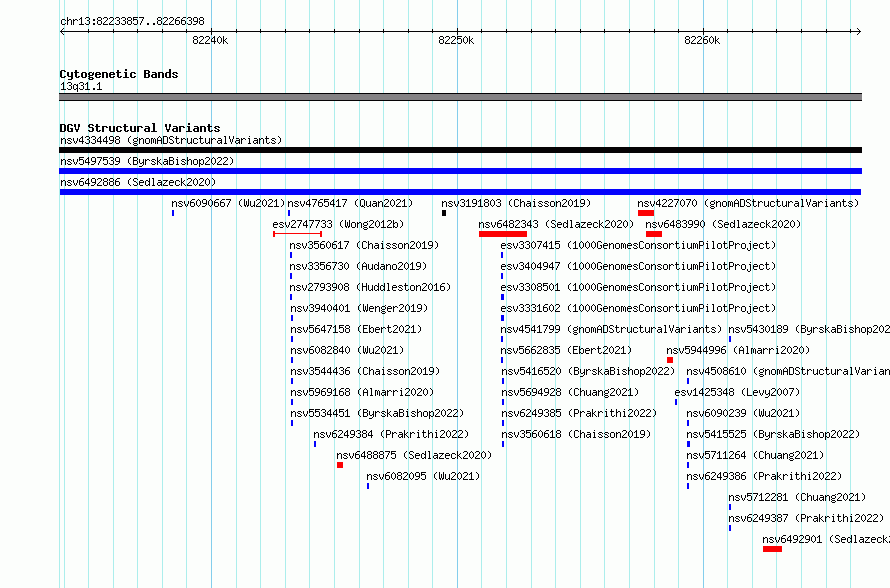Select nsv5944996 (Almarri2020) label
Screen dimensions: 890x588
click(738, 350)
